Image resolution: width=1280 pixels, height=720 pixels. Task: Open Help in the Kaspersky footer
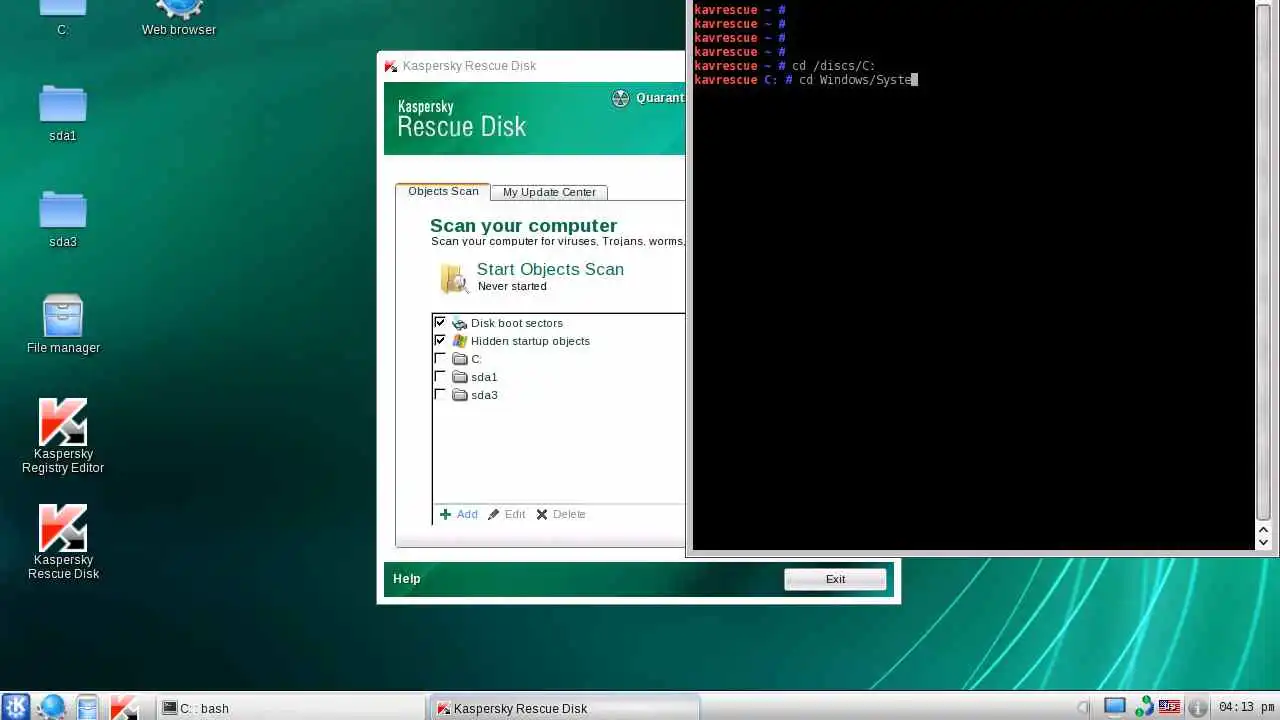[407, 578]
